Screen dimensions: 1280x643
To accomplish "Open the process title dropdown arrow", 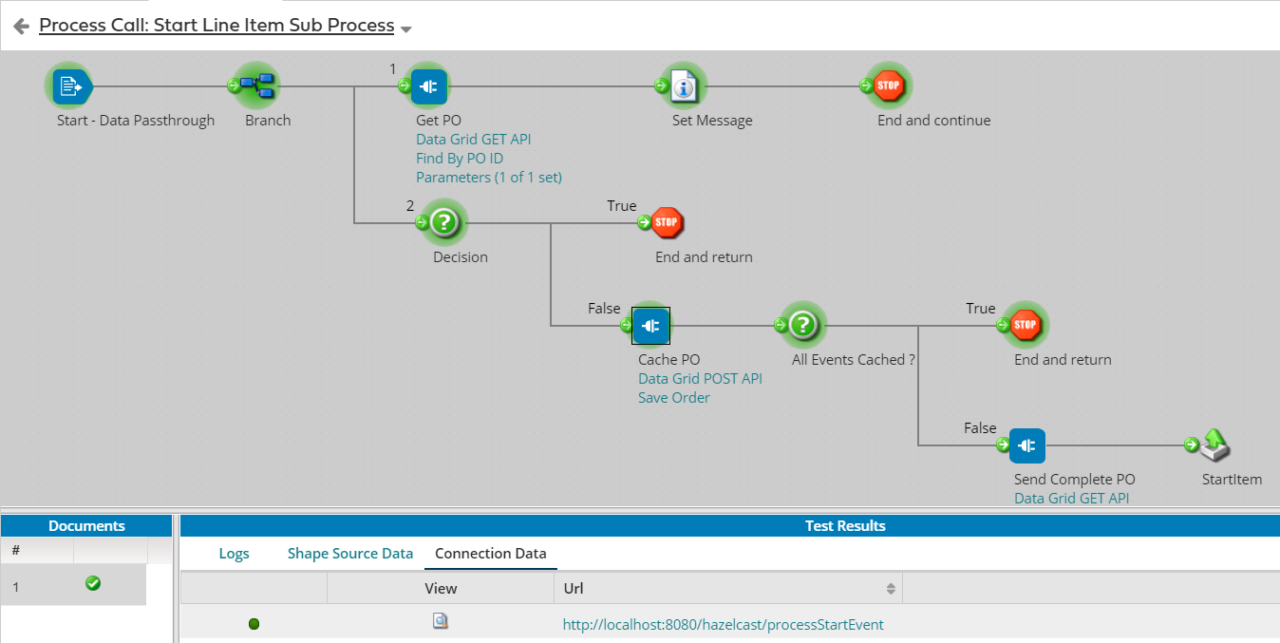I will [x=406, y=29].
